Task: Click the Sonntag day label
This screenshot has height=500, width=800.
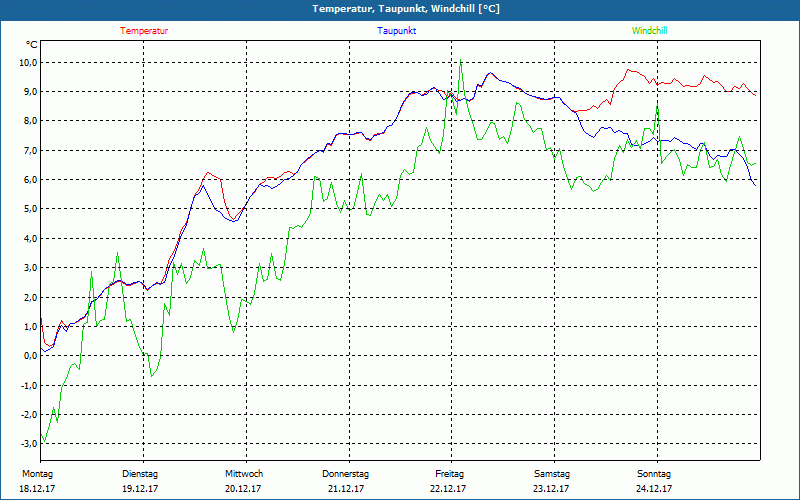Action: tap(654, 474)
